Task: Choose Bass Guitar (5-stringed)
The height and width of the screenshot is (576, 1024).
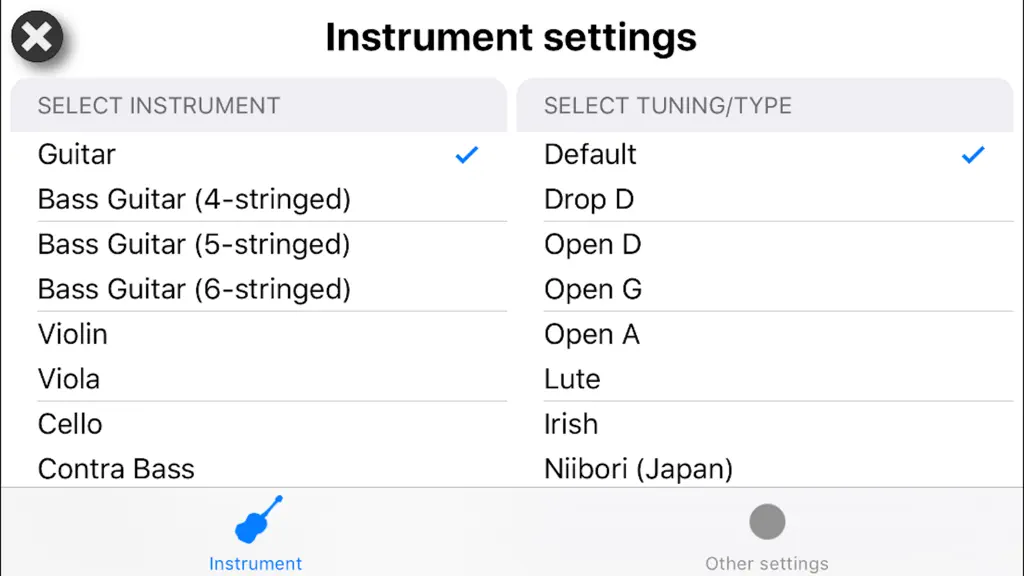Action: click(x=259, y=244)
